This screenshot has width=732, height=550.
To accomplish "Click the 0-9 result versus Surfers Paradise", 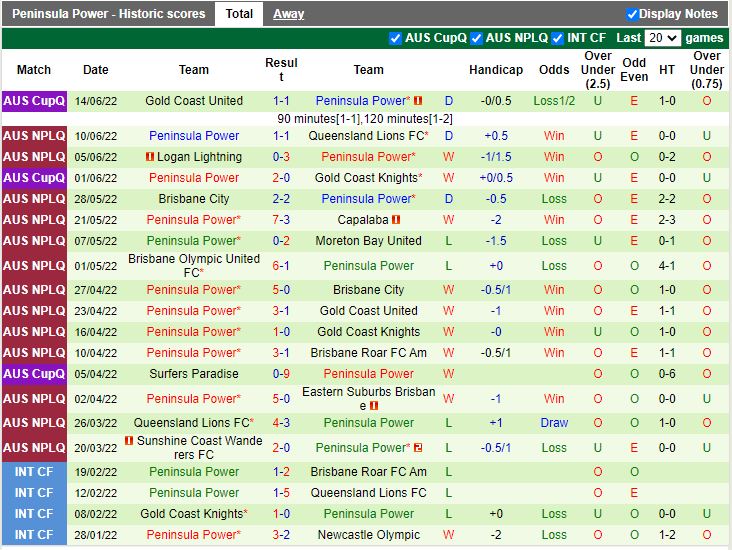I will coord(281,374).
